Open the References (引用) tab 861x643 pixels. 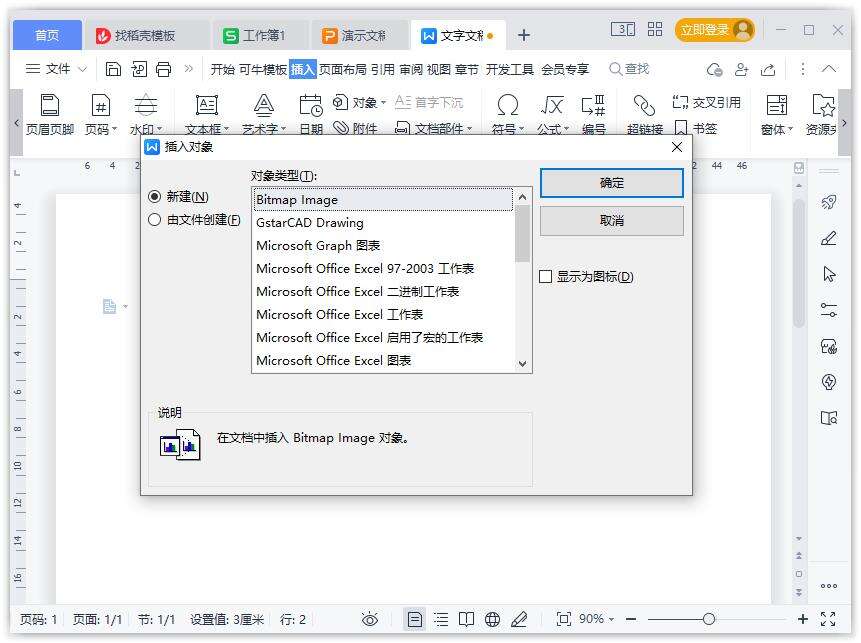point(382,69)
